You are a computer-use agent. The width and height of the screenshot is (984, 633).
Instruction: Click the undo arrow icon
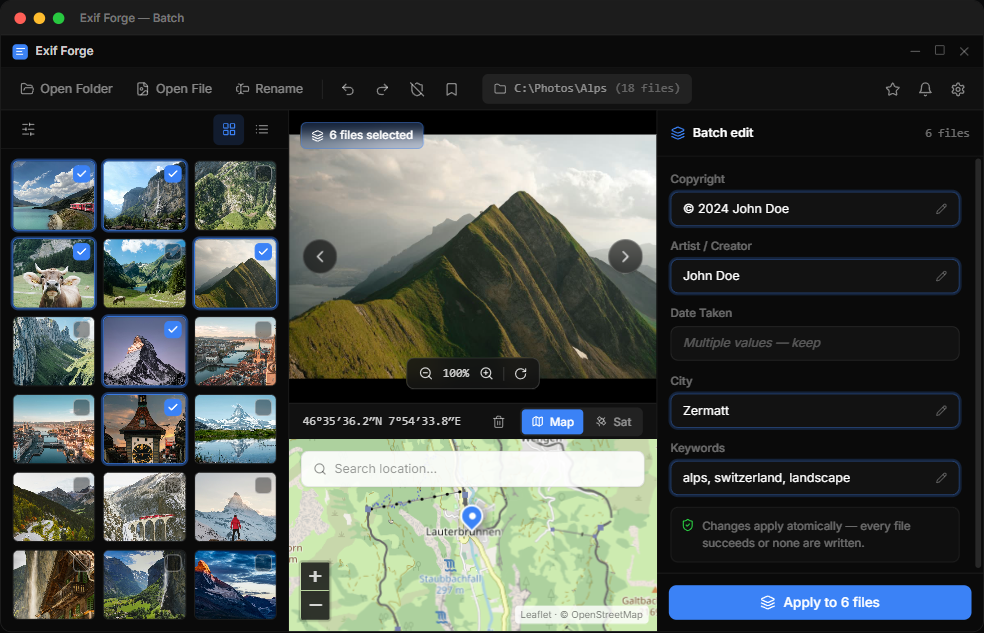tap(348, 89)
